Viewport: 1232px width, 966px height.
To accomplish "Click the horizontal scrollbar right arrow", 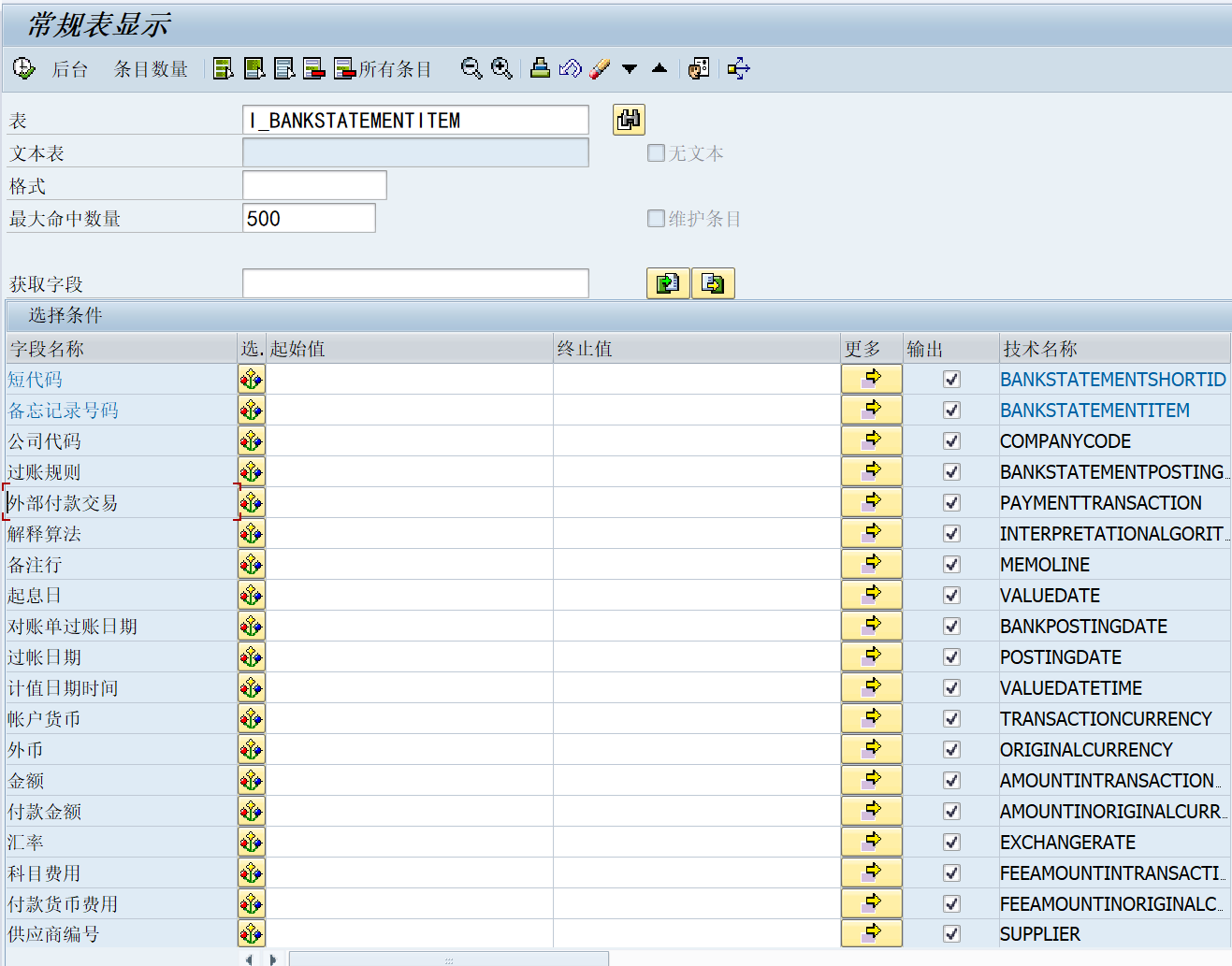I will [x=272, y=959].
